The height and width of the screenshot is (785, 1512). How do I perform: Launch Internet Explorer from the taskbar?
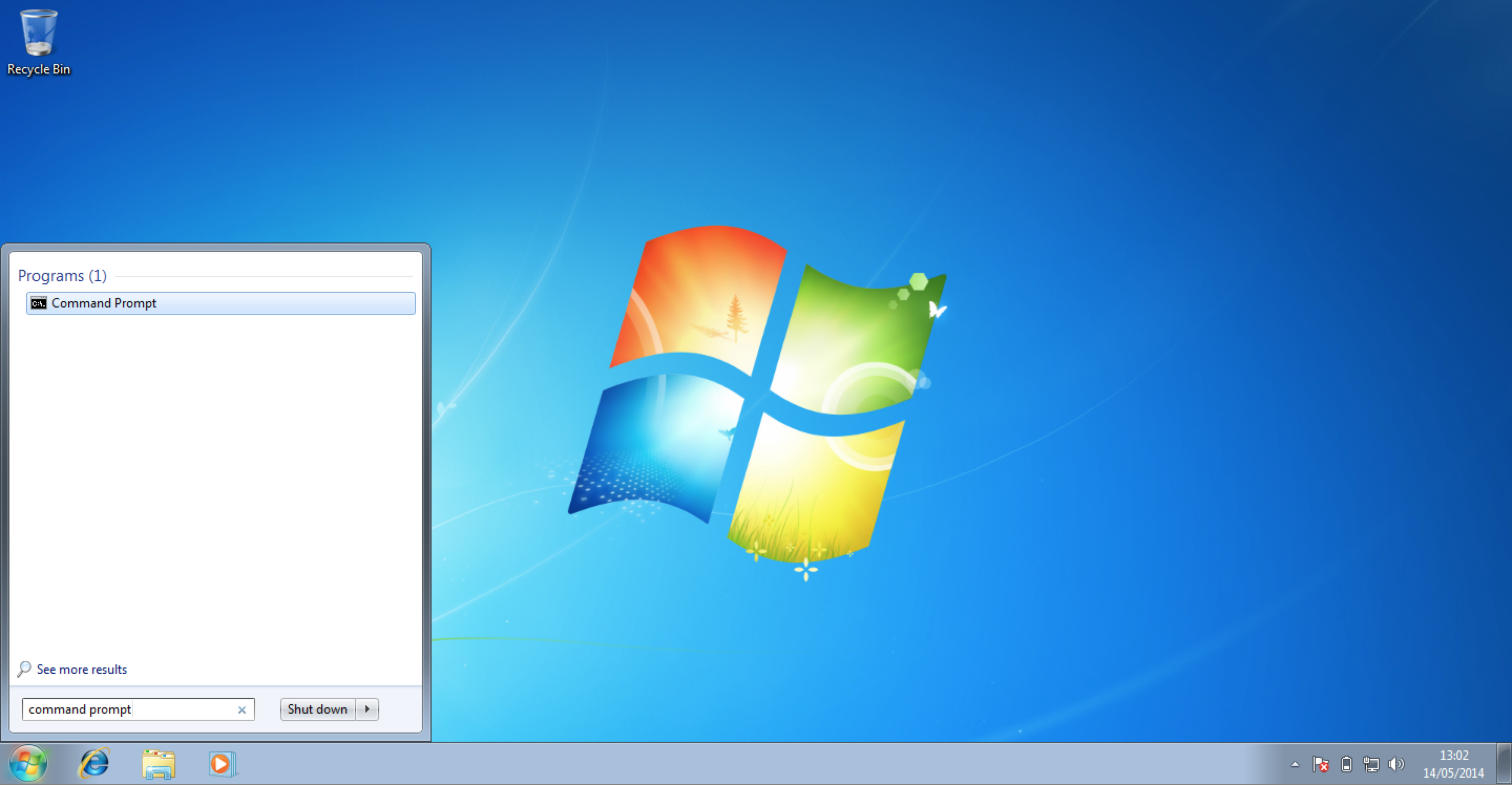point(94,764)
